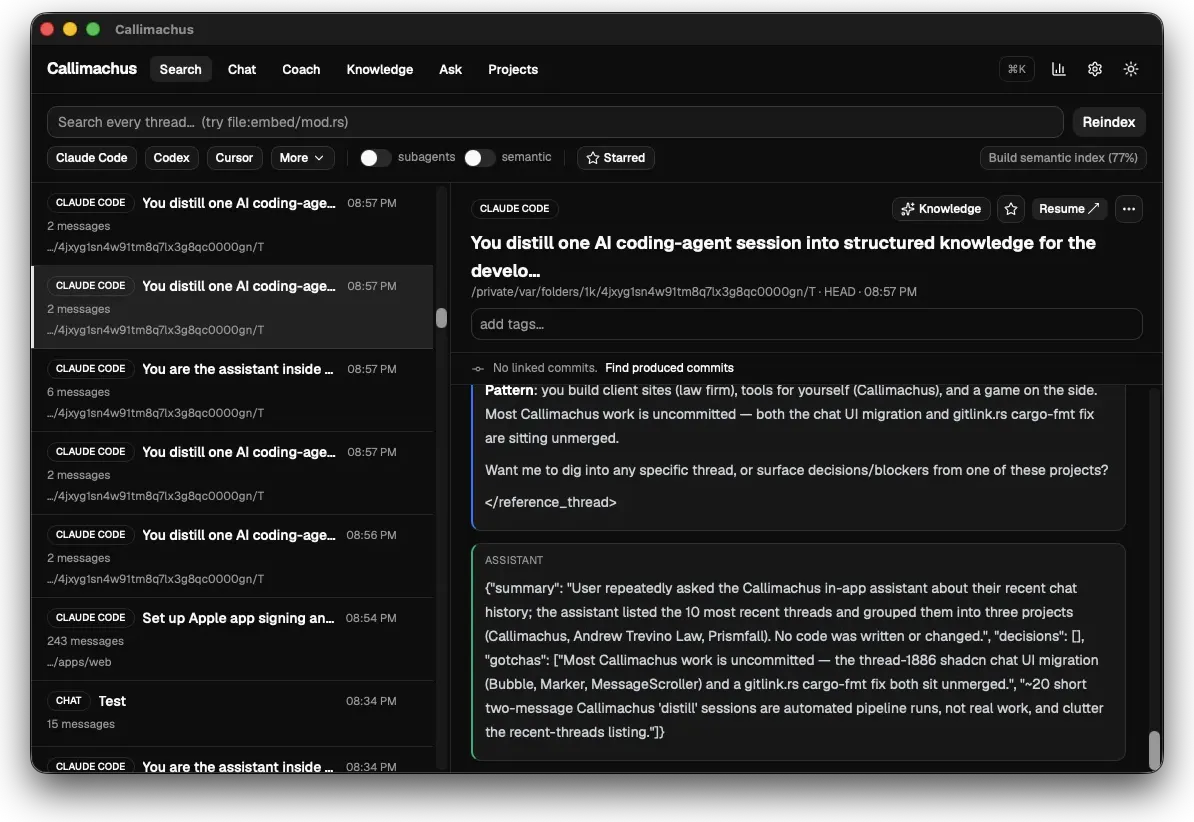Click Build semantic index (77%) button
The height and width of the screenshot is (822, 1194).
click(1062, 158)
